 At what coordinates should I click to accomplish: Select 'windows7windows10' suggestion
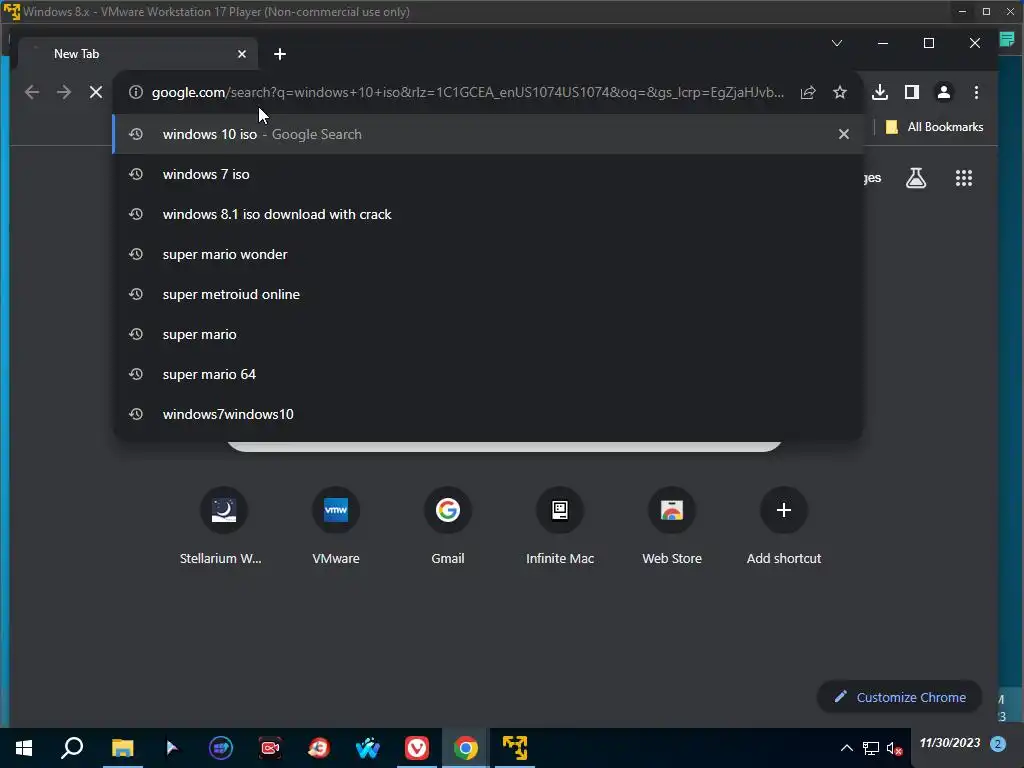(x=488, y=414)
